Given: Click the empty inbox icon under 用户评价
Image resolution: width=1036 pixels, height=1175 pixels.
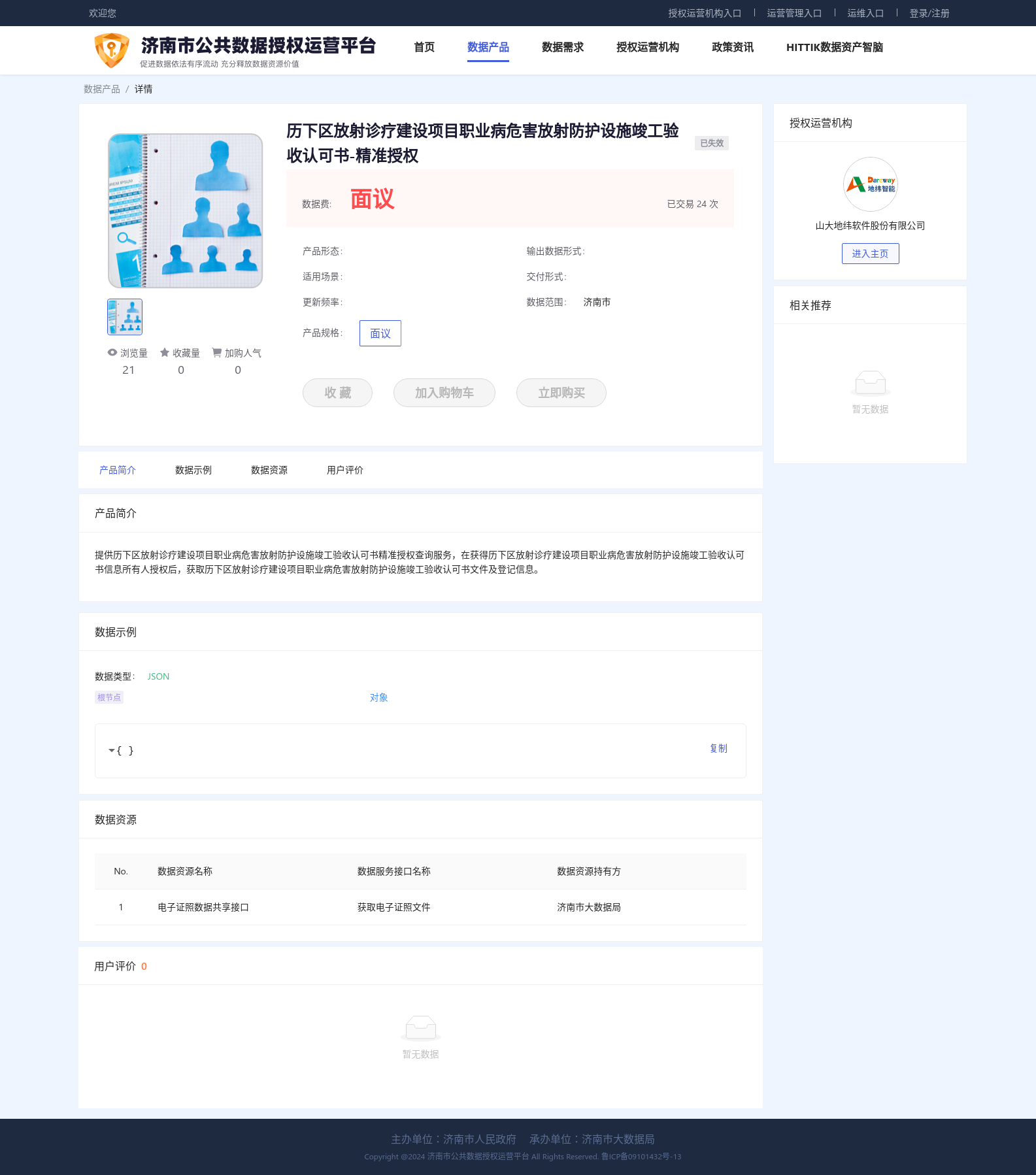Looking at the screenshot, I should (x=420, y=1027).
